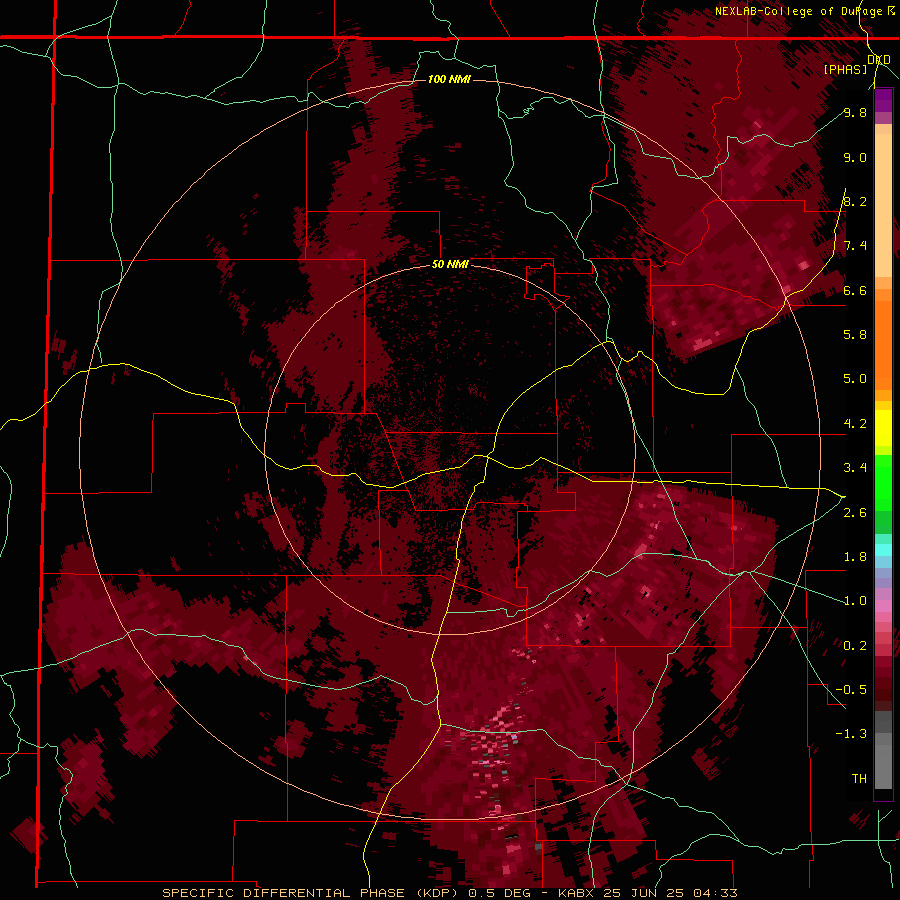This screenshot has width=900, height=900.
Task: Select the 9.0 value on the color scale
Action: tap(855, 158)
